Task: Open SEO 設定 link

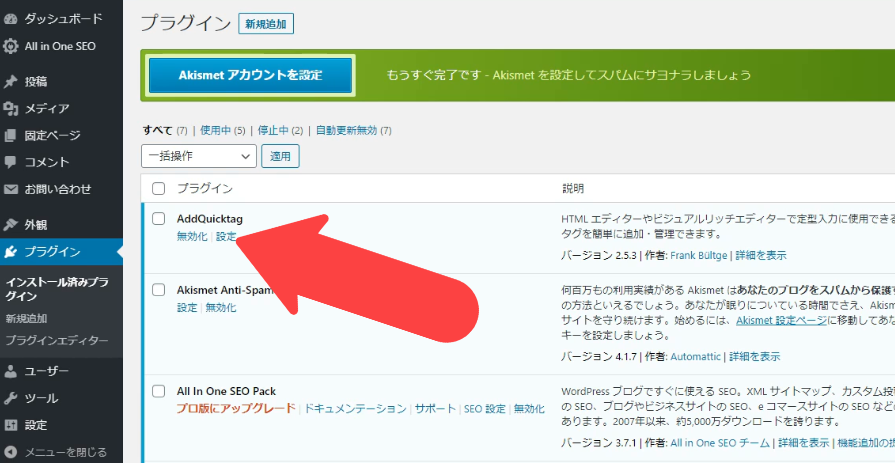Action: 485,409
